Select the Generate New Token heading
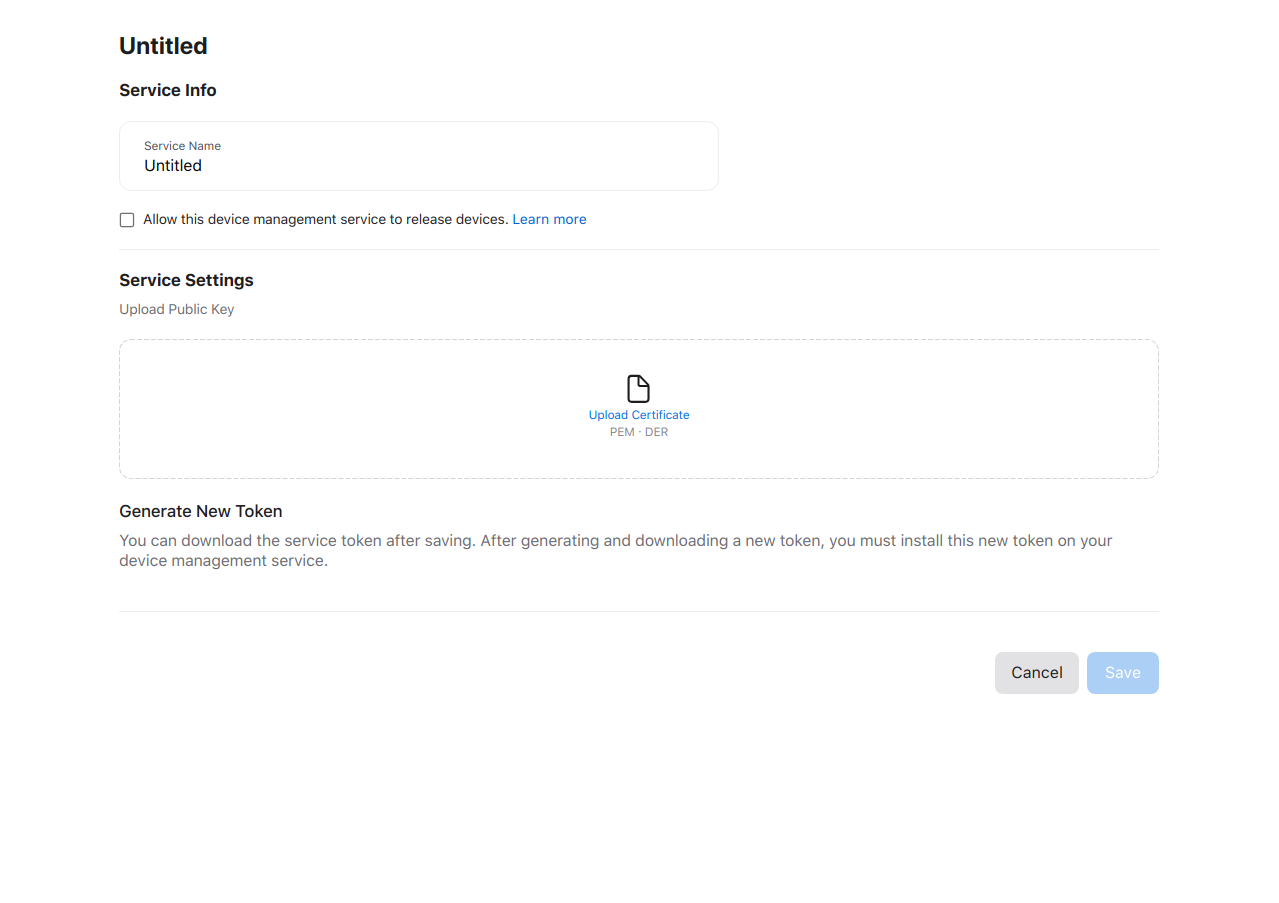Screen dimensions: 1279x903 (201, 511)
